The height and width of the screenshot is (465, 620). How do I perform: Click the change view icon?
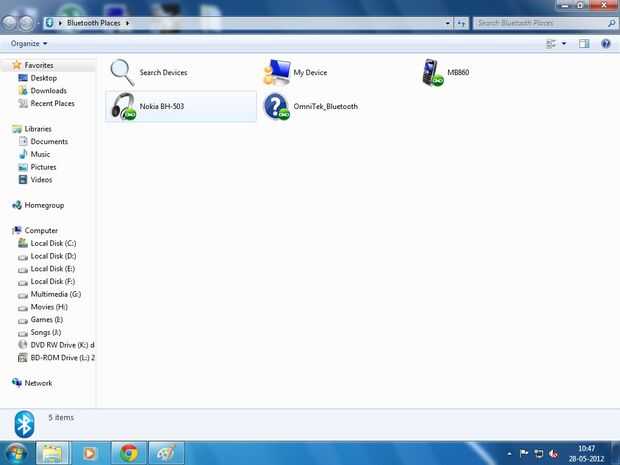click(x=551, y=43)
